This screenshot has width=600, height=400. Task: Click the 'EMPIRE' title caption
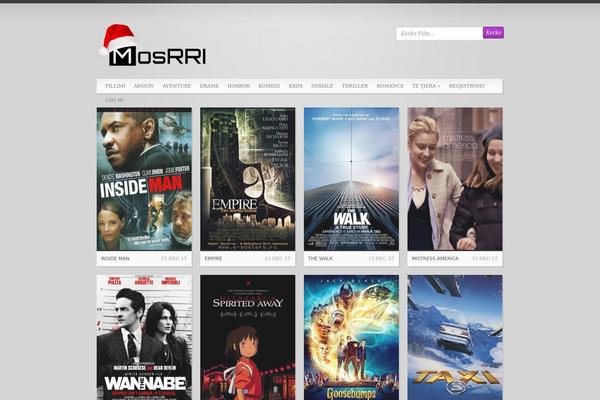pos(213,259)
